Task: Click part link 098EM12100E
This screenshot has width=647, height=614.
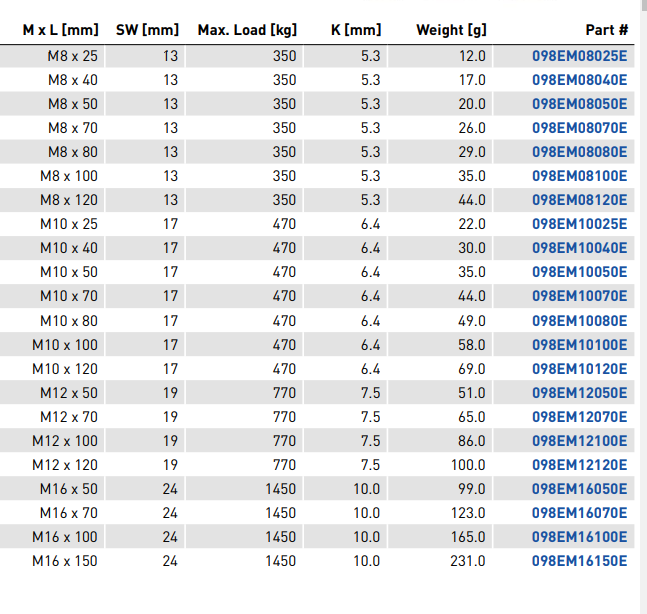Action: [579, 441]
